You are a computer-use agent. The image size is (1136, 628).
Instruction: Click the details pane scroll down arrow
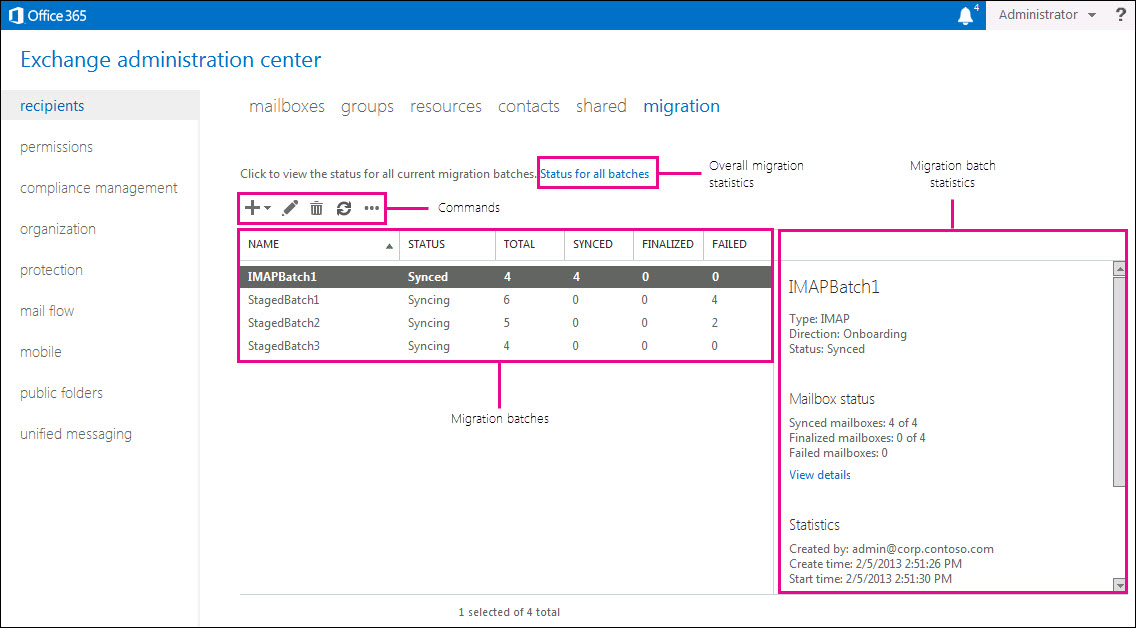1119,585
